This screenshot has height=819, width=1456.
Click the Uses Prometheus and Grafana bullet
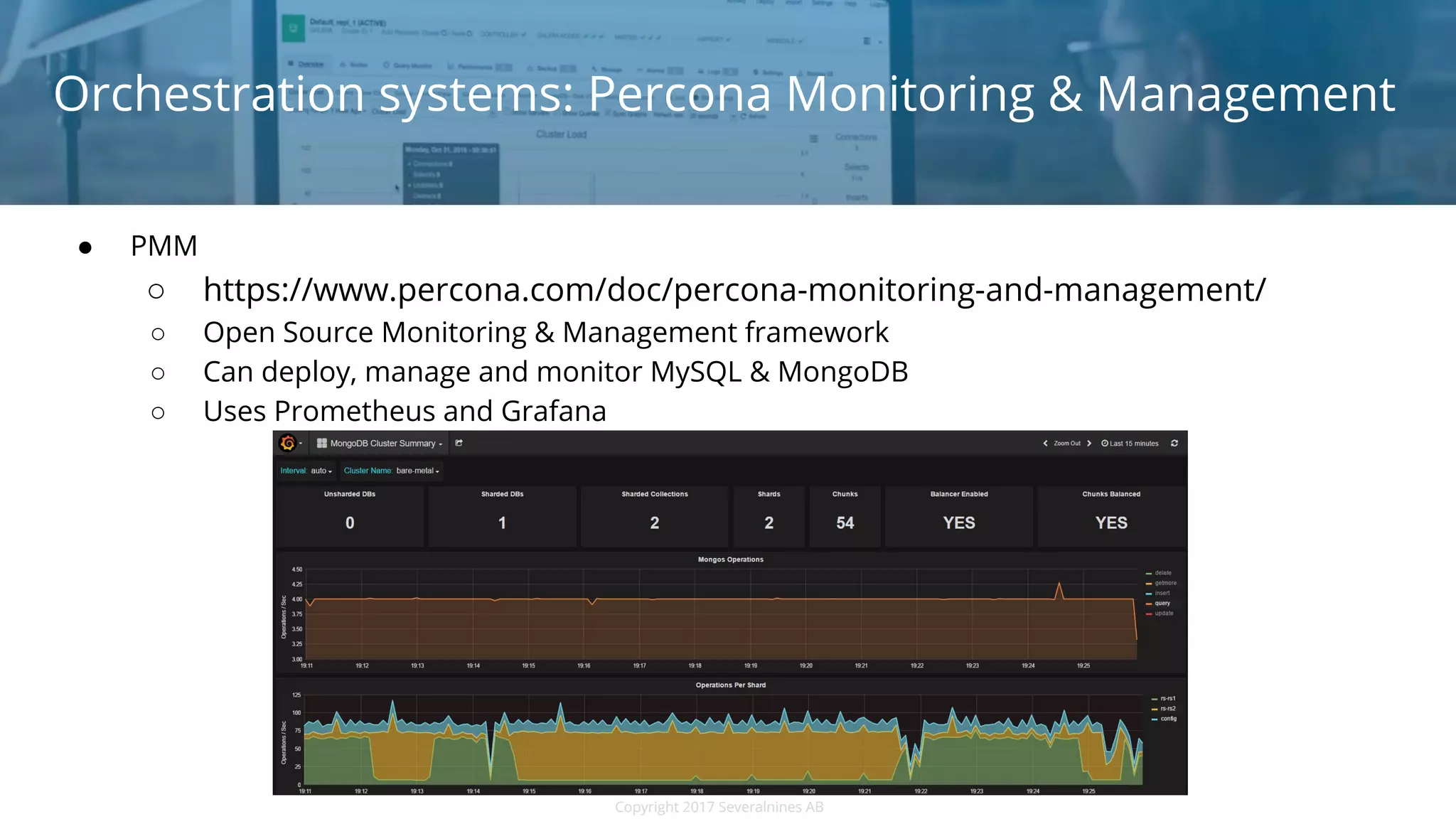click(x=405, y=411)
